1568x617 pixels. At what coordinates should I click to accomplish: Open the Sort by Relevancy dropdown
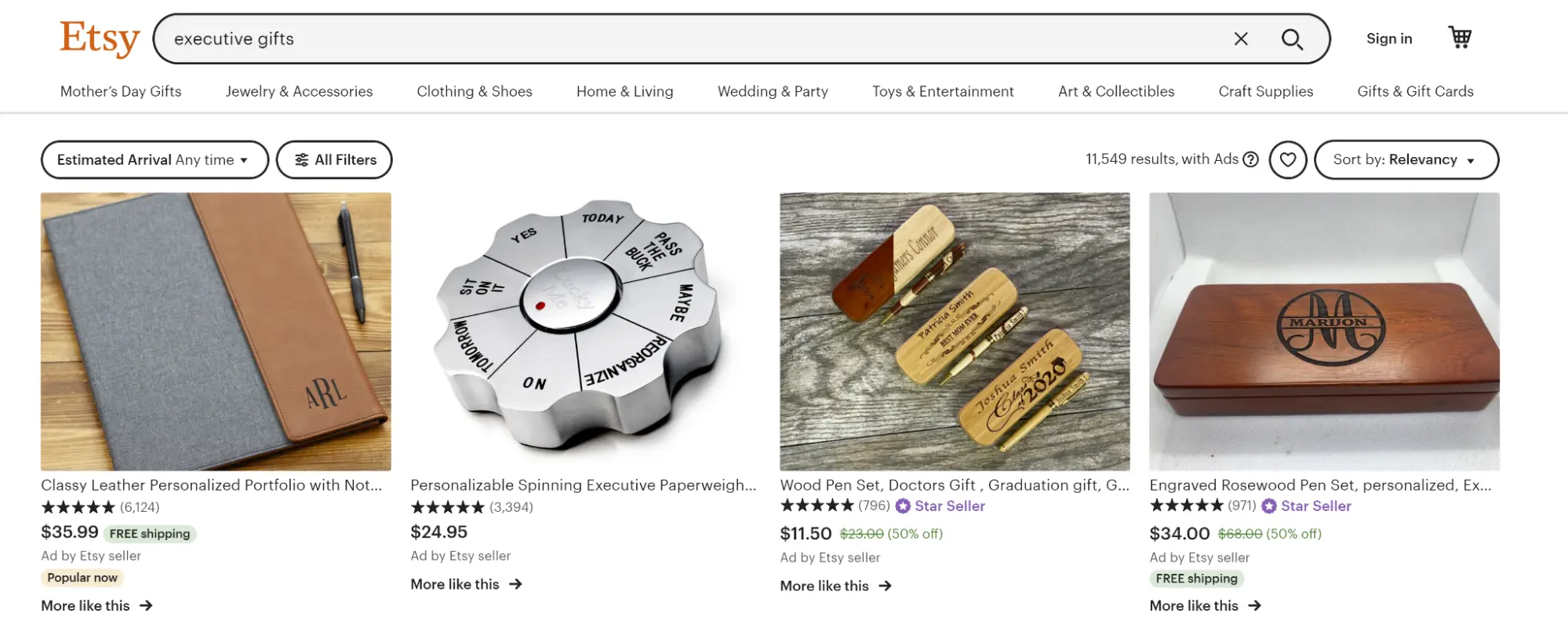pos(1405,159)
